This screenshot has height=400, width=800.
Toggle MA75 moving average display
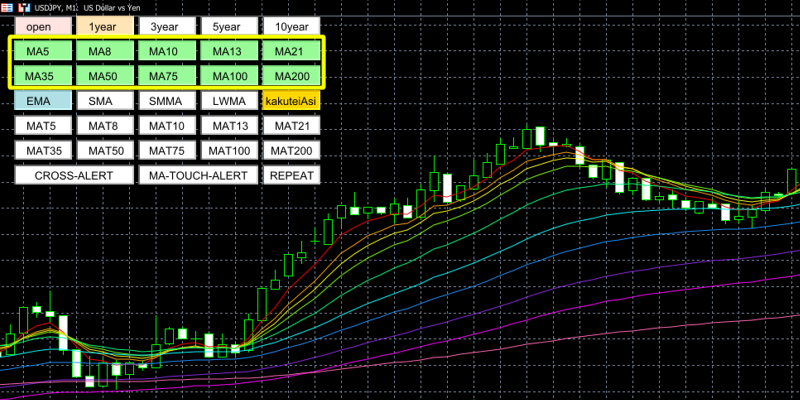[x=167, y=76]
